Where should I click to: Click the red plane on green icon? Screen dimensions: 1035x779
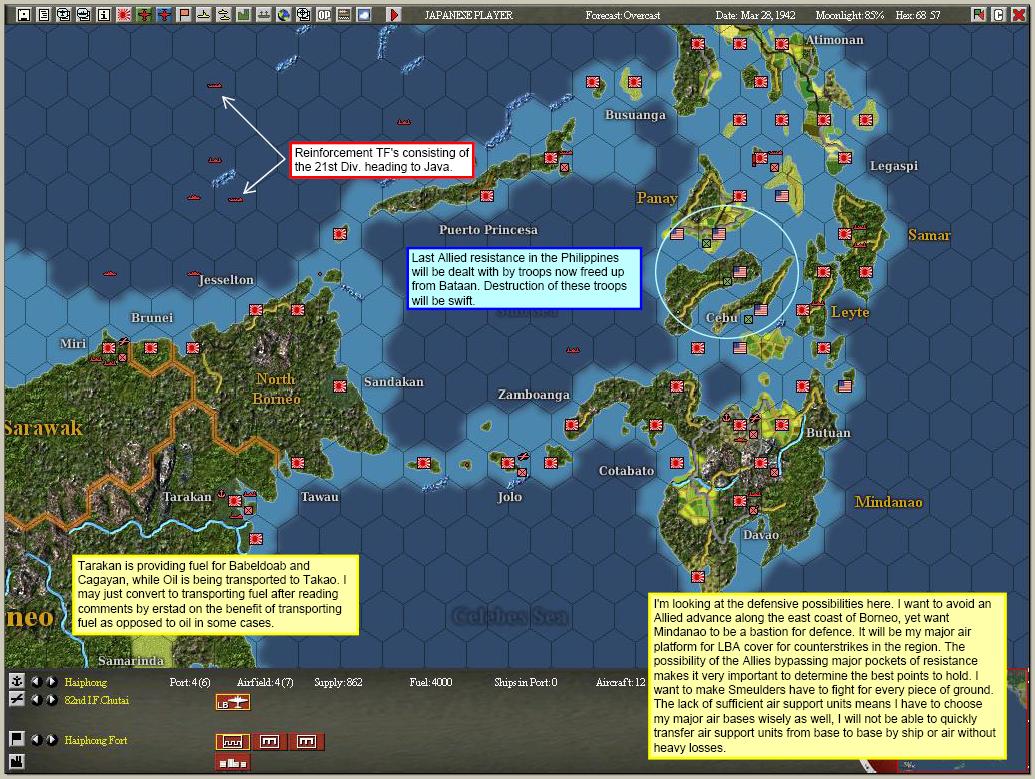pyautogui.click(x=144, y=15)
